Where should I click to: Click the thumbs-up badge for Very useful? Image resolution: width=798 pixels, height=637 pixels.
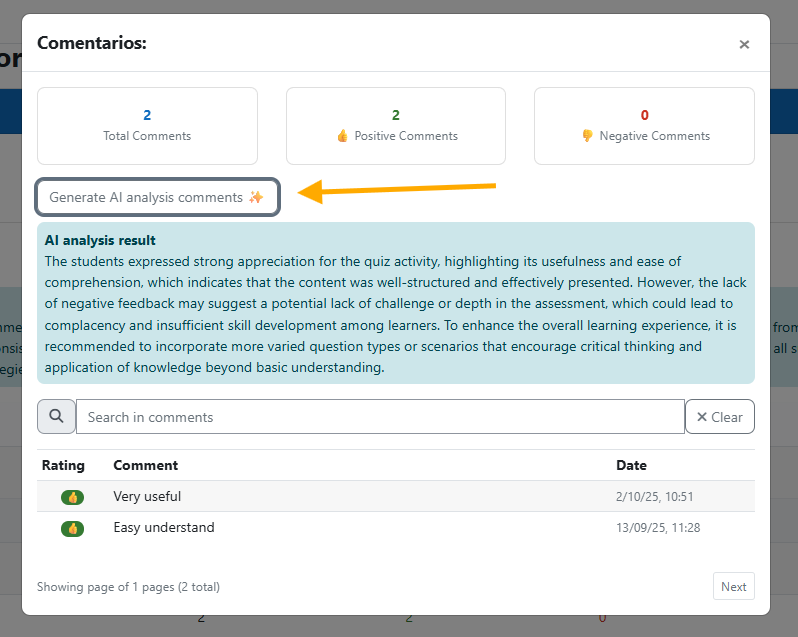[72, 497]
